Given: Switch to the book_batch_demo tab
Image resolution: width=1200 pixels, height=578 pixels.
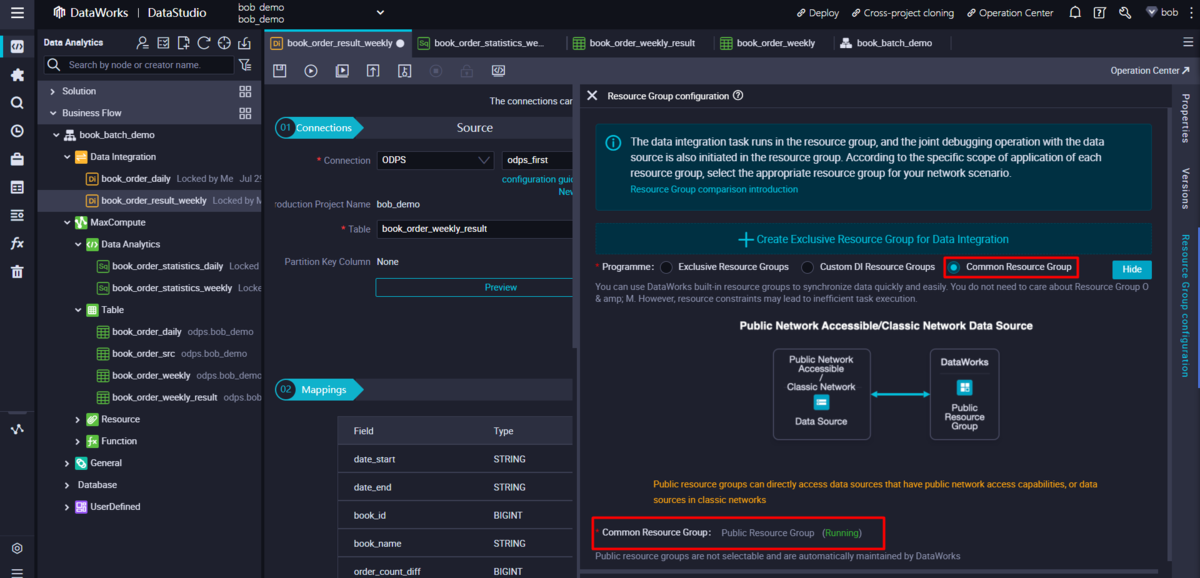Looking at the screenshot, I should click(886, 43).
